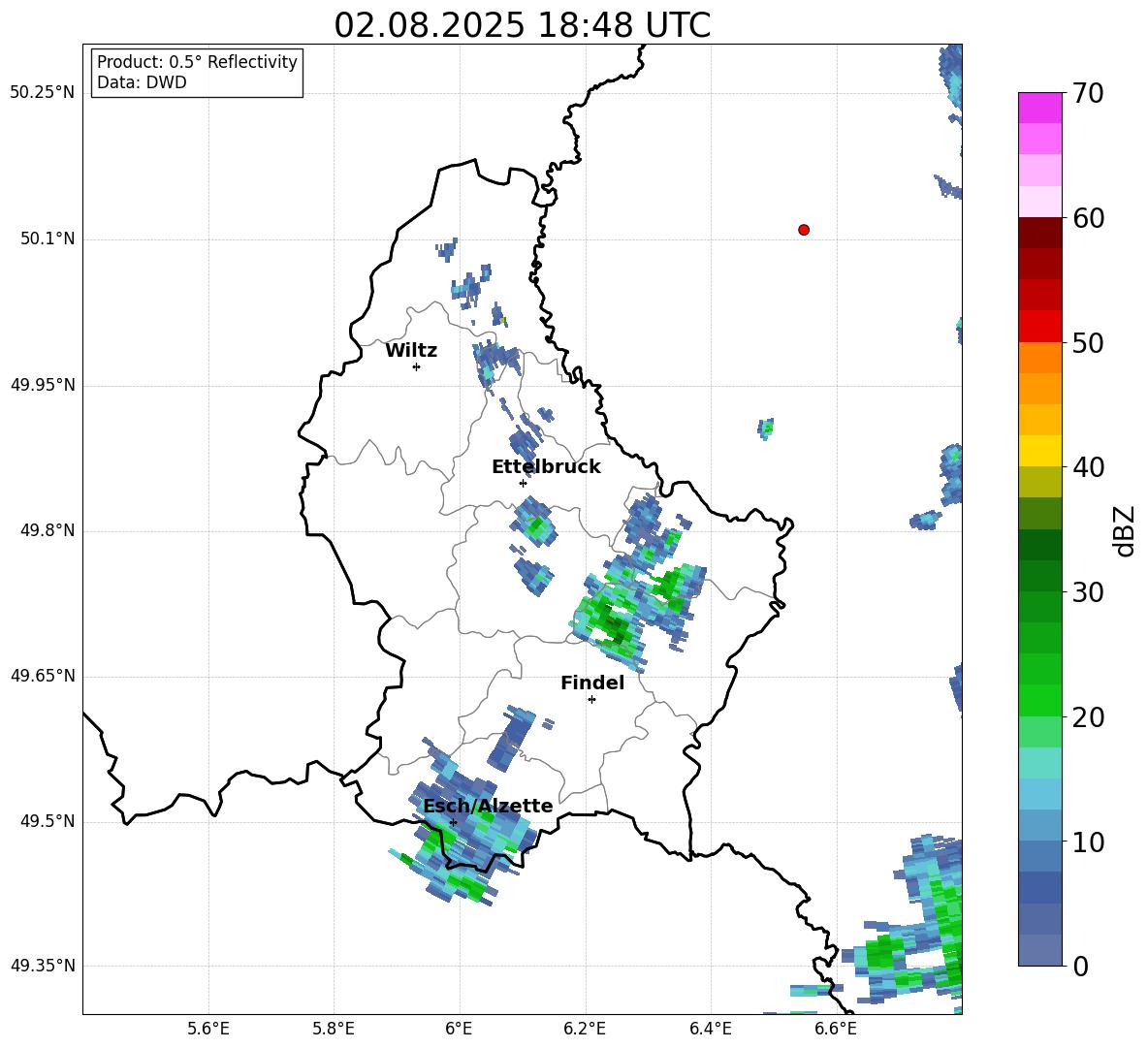Click the 5.6°E longitude label
The width and height of the screenshot is (1148, 1048).
[x=208, y=1029]
